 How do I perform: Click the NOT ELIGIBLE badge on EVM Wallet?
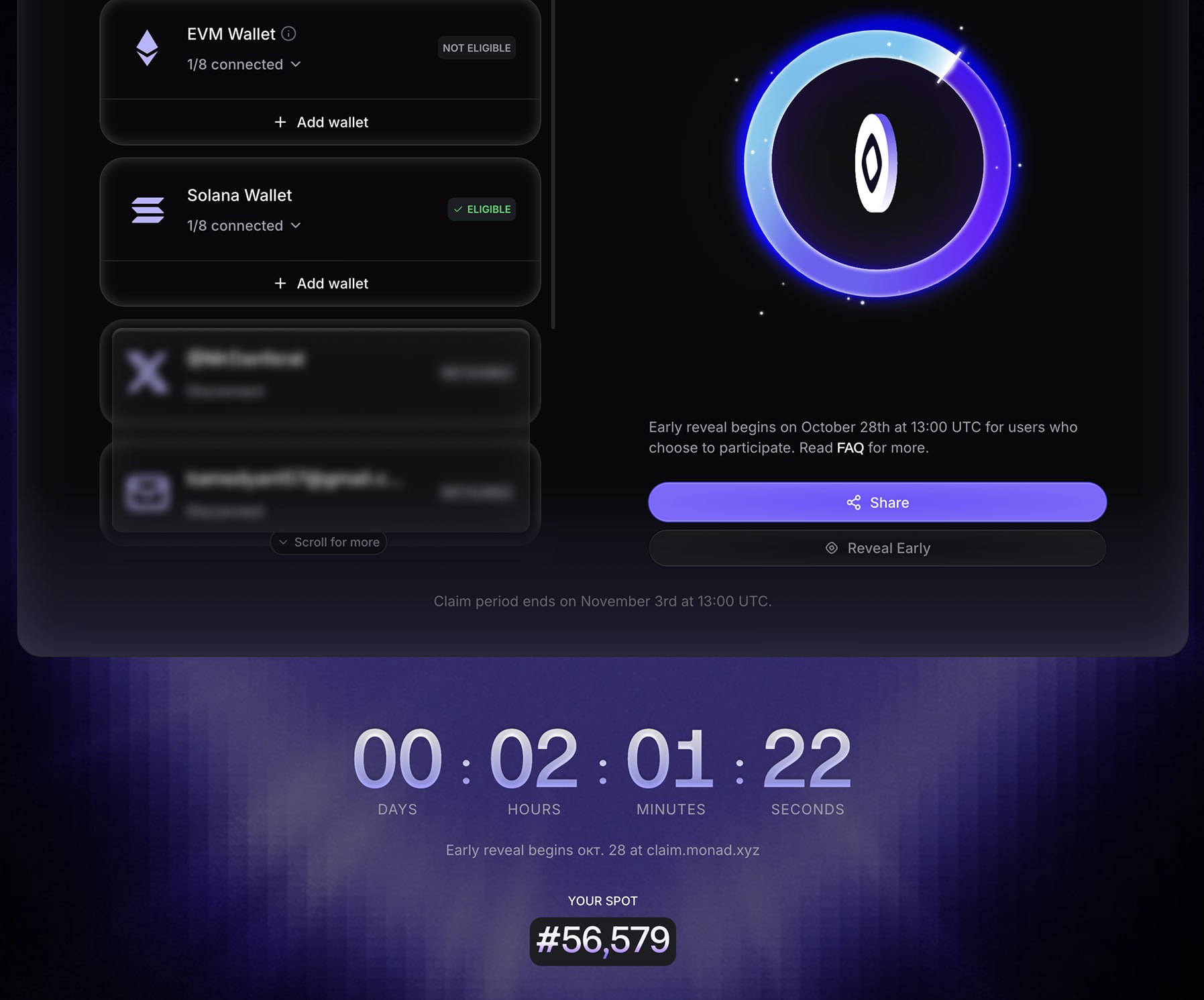coord(477,48)
